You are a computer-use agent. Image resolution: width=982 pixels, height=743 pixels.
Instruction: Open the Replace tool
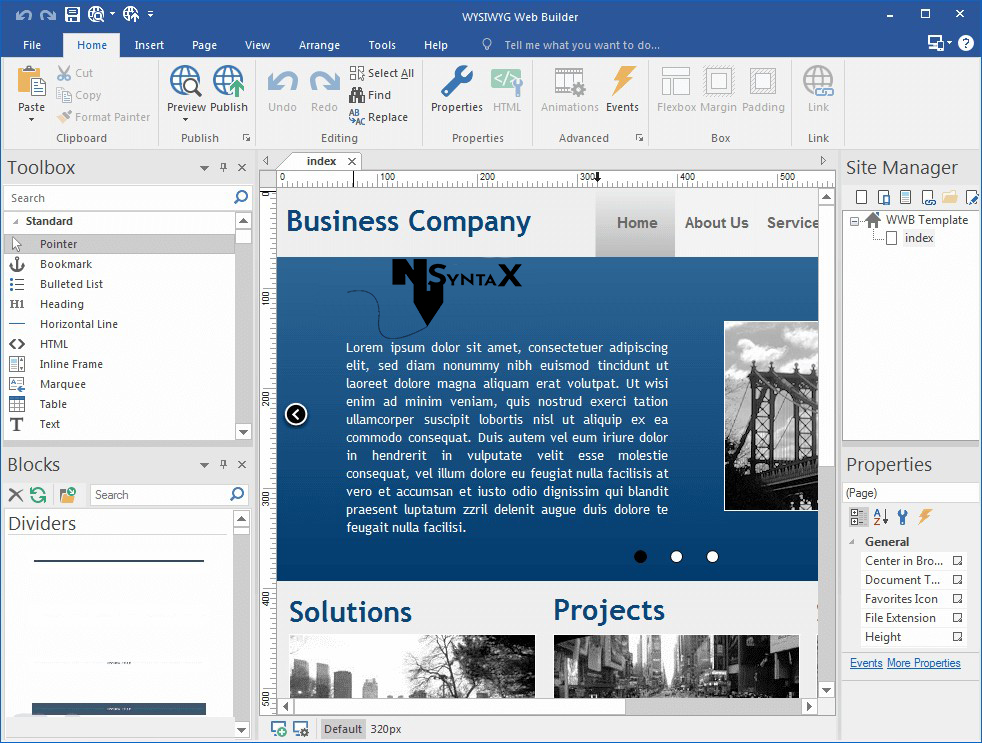[x=379, y=117]
